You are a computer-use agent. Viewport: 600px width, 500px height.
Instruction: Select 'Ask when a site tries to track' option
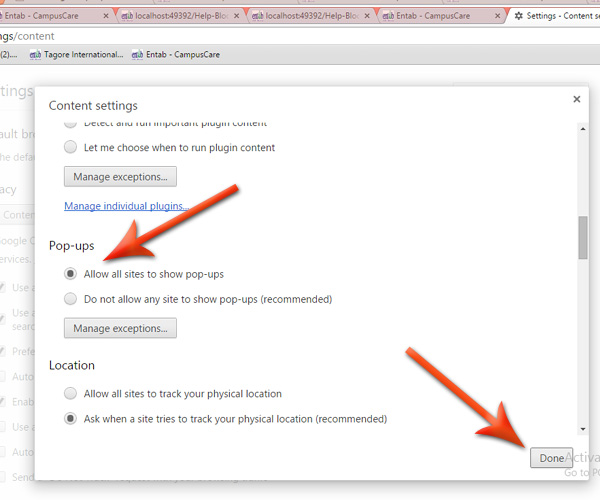71,419
